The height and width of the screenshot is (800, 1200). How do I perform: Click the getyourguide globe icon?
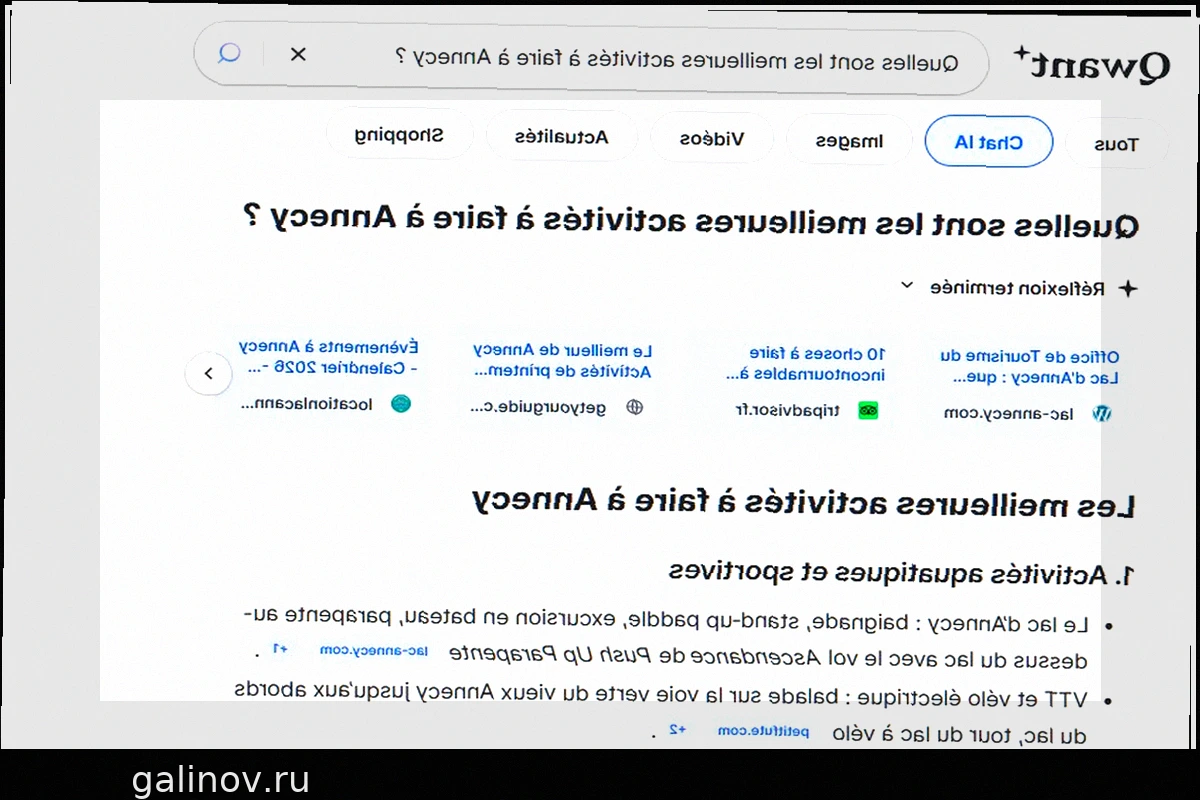pyautogui.click(x=634, y=407)
